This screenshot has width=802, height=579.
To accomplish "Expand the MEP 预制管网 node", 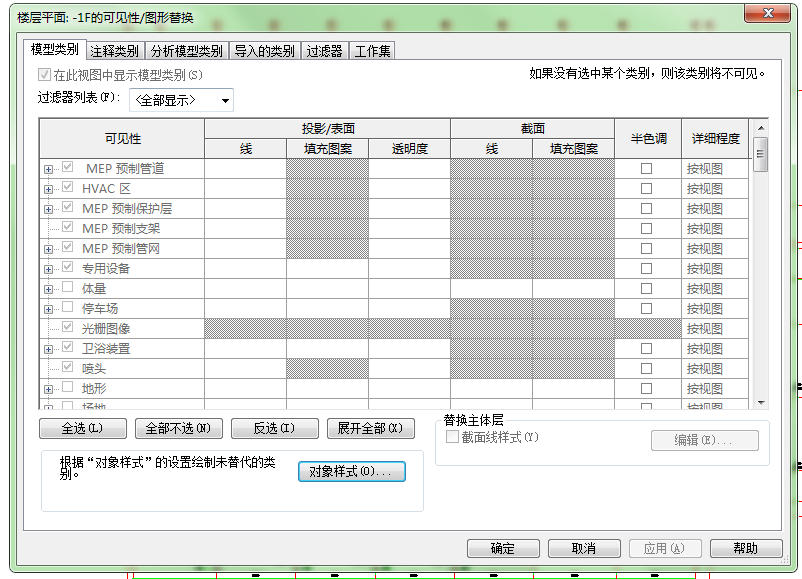I will (x=48, y=249).
